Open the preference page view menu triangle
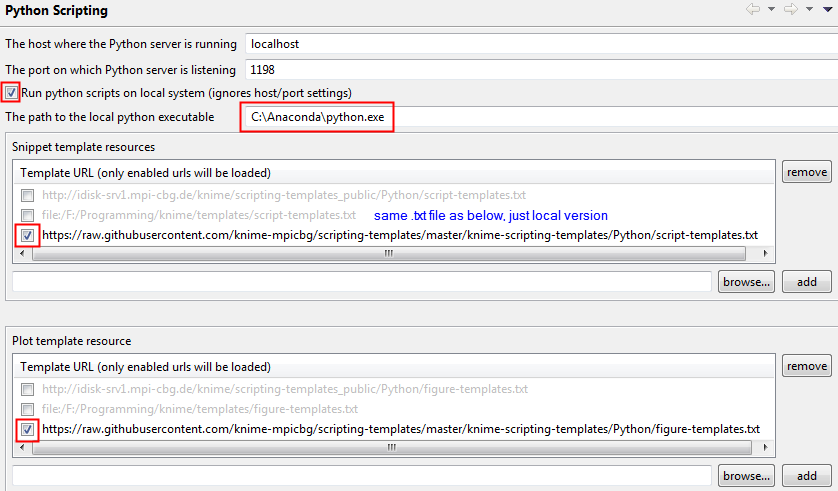 [x=827, y=9]
